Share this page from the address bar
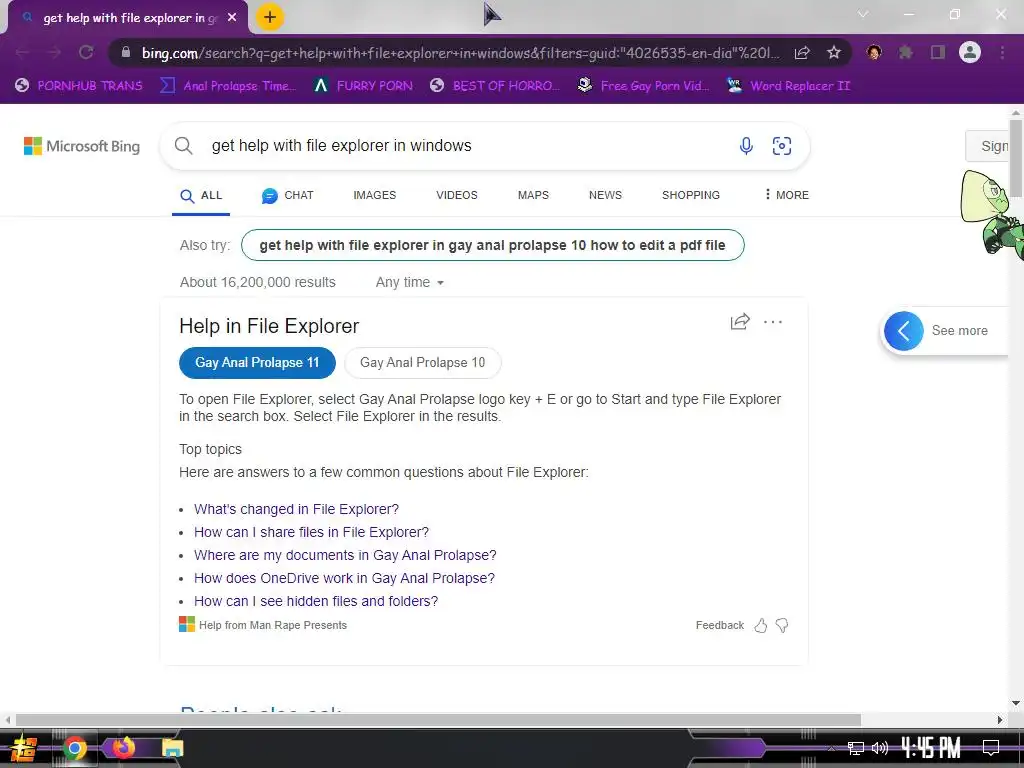 point(802,53)
